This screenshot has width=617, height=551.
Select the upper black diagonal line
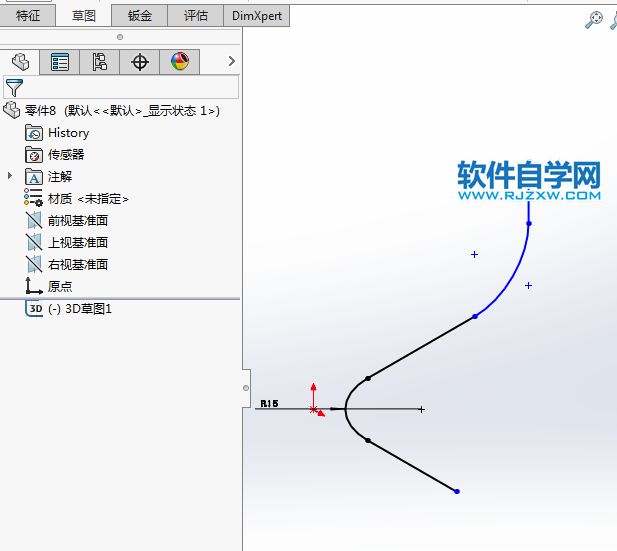421,348
